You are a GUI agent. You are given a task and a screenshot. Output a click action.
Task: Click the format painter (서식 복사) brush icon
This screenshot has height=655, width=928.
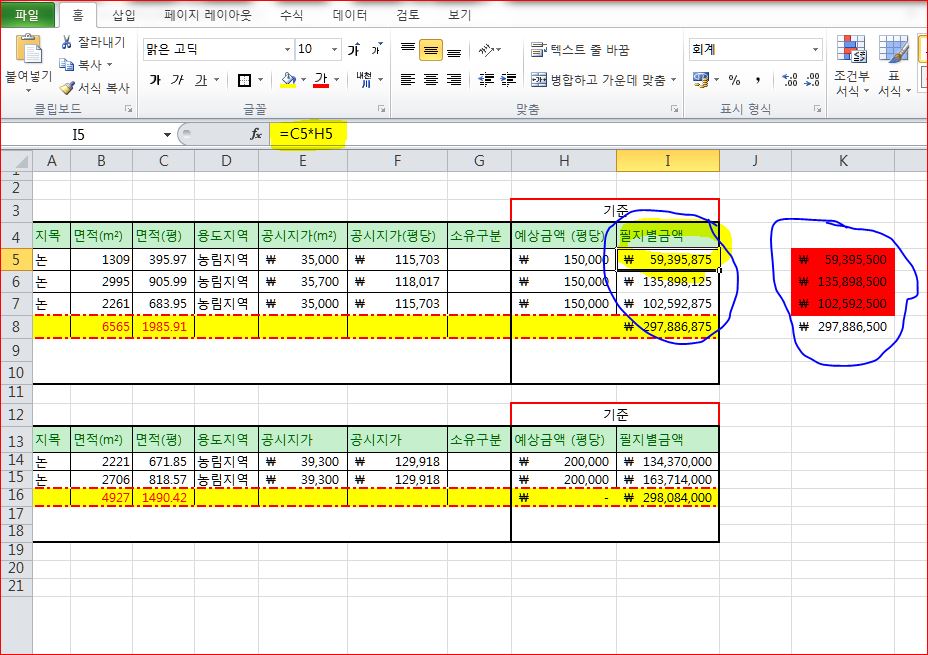66,88
